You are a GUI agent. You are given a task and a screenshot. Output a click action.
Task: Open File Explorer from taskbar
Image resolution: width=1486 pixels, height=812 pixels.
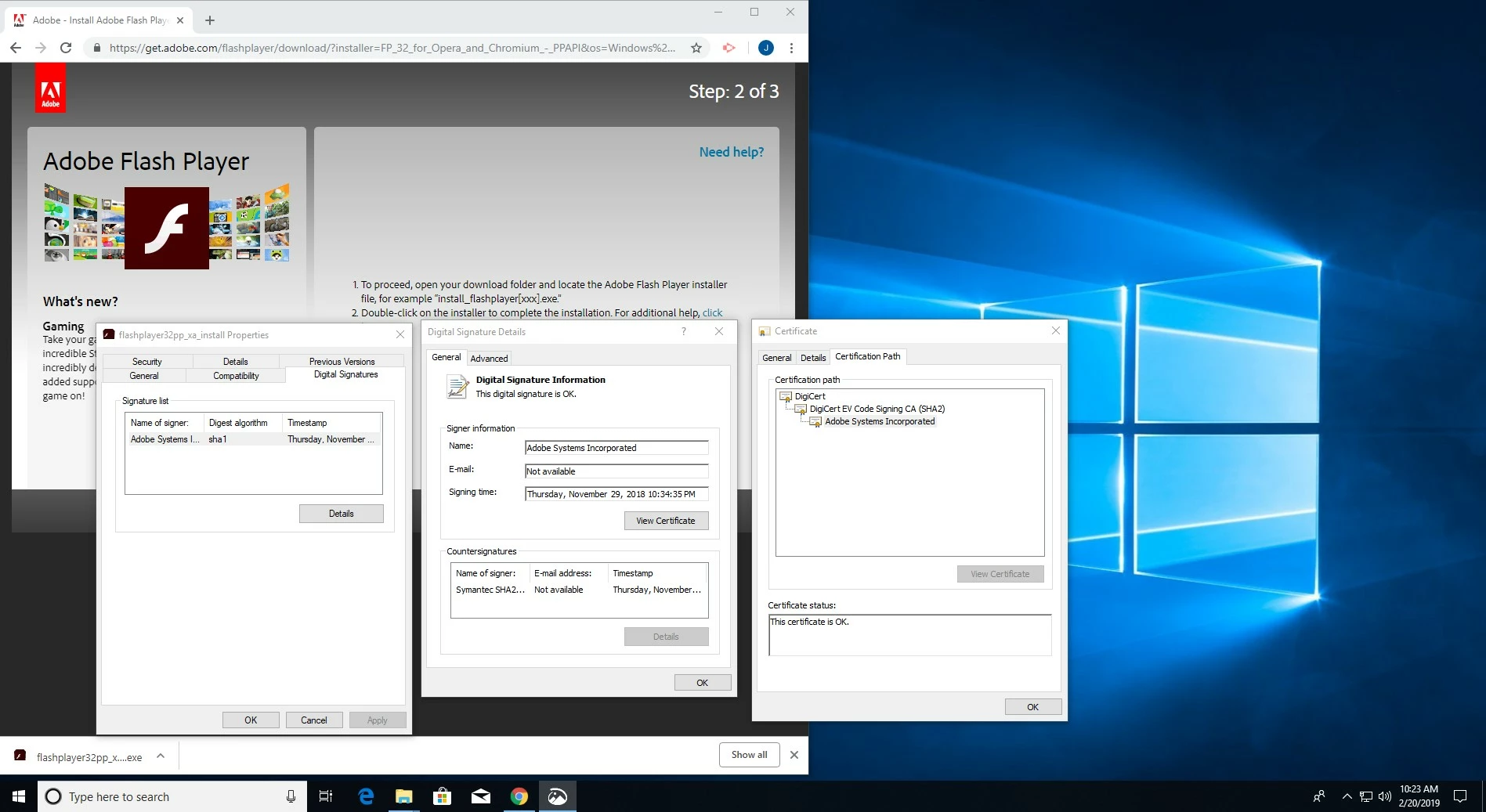pos(404,796)
